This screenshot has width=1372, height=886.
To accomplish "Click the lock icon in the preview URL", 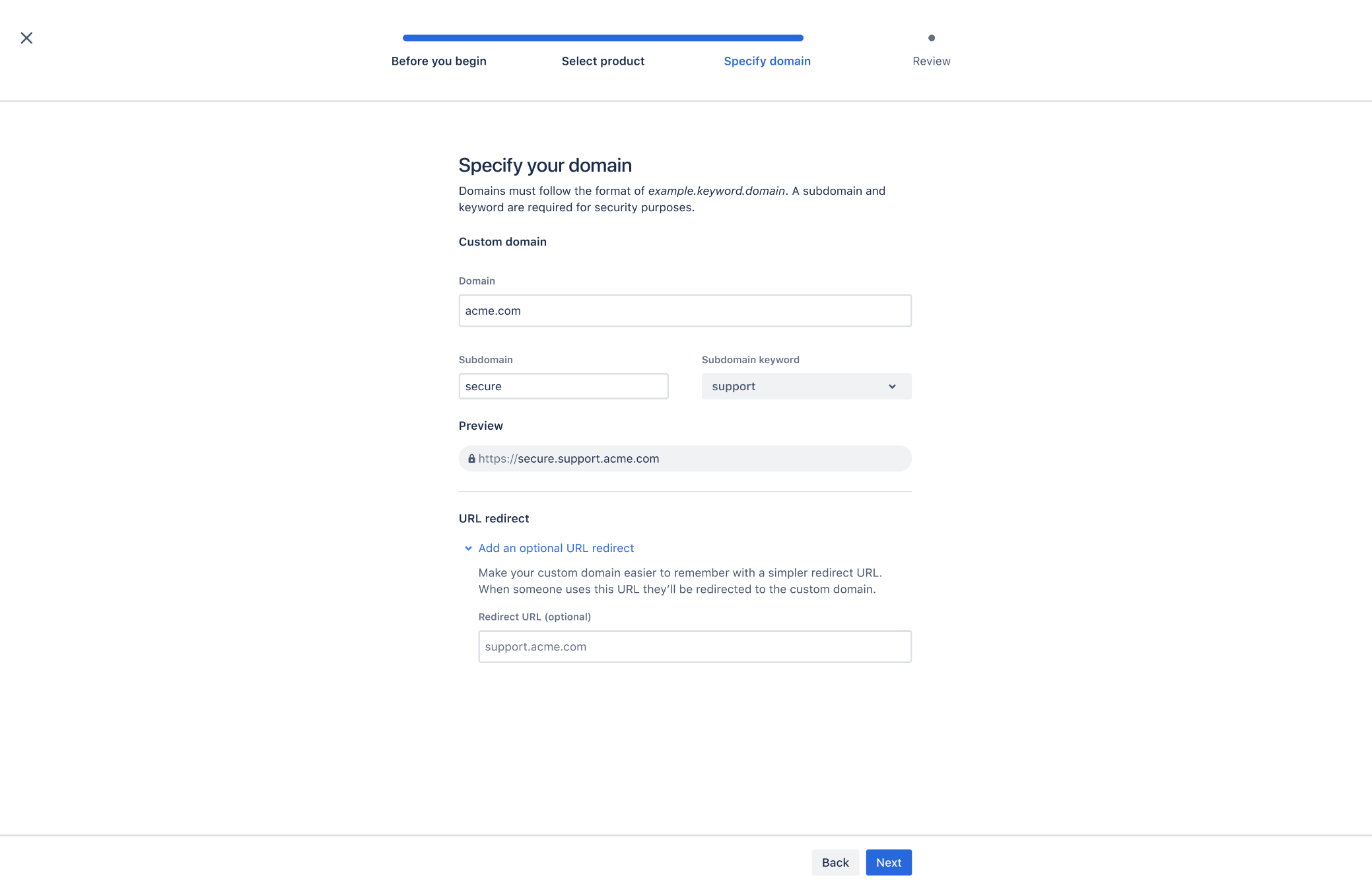I will pos(471,458).
